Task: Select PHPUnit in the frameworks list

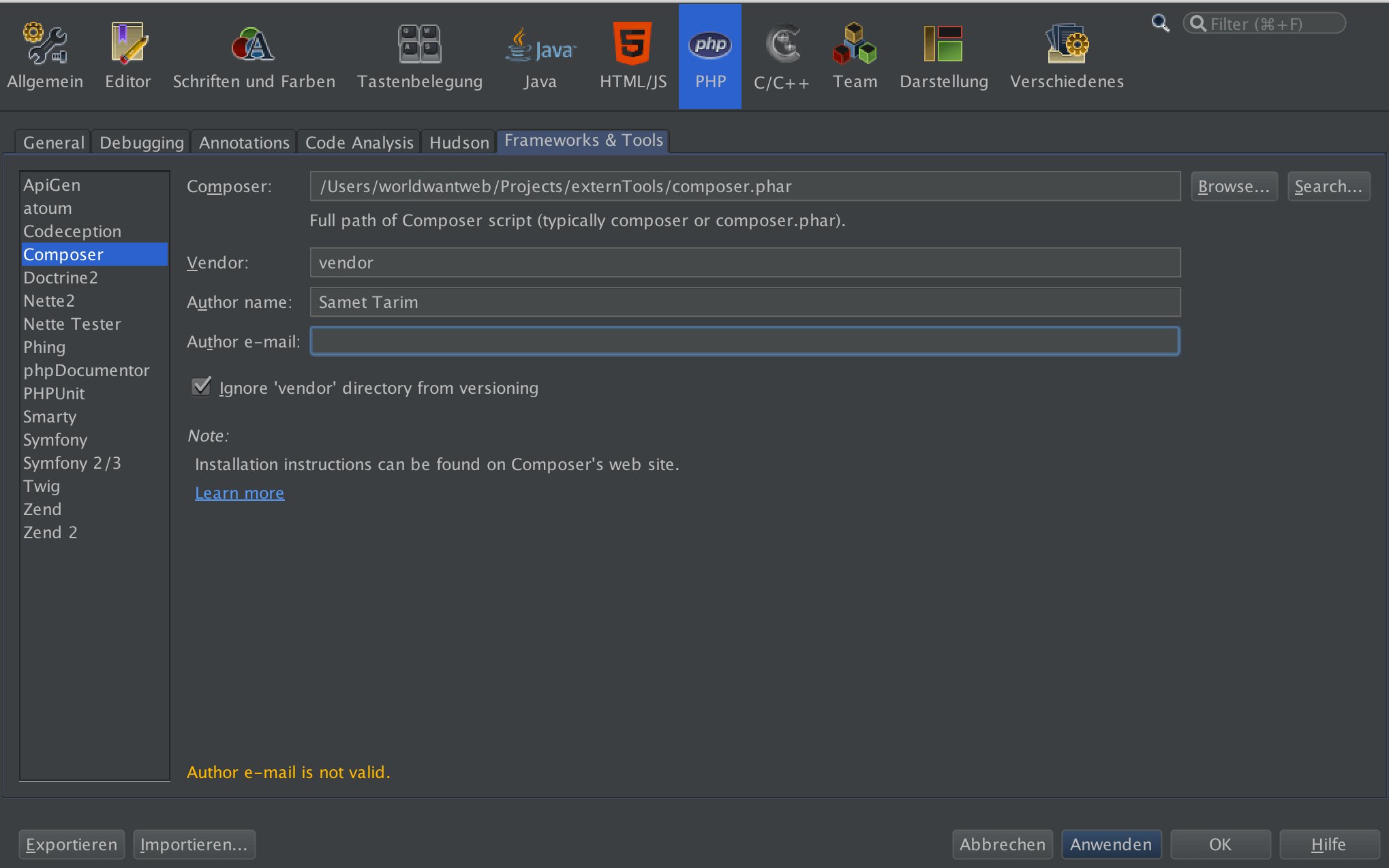Action: pyautogui.click(x=54, y=393)
